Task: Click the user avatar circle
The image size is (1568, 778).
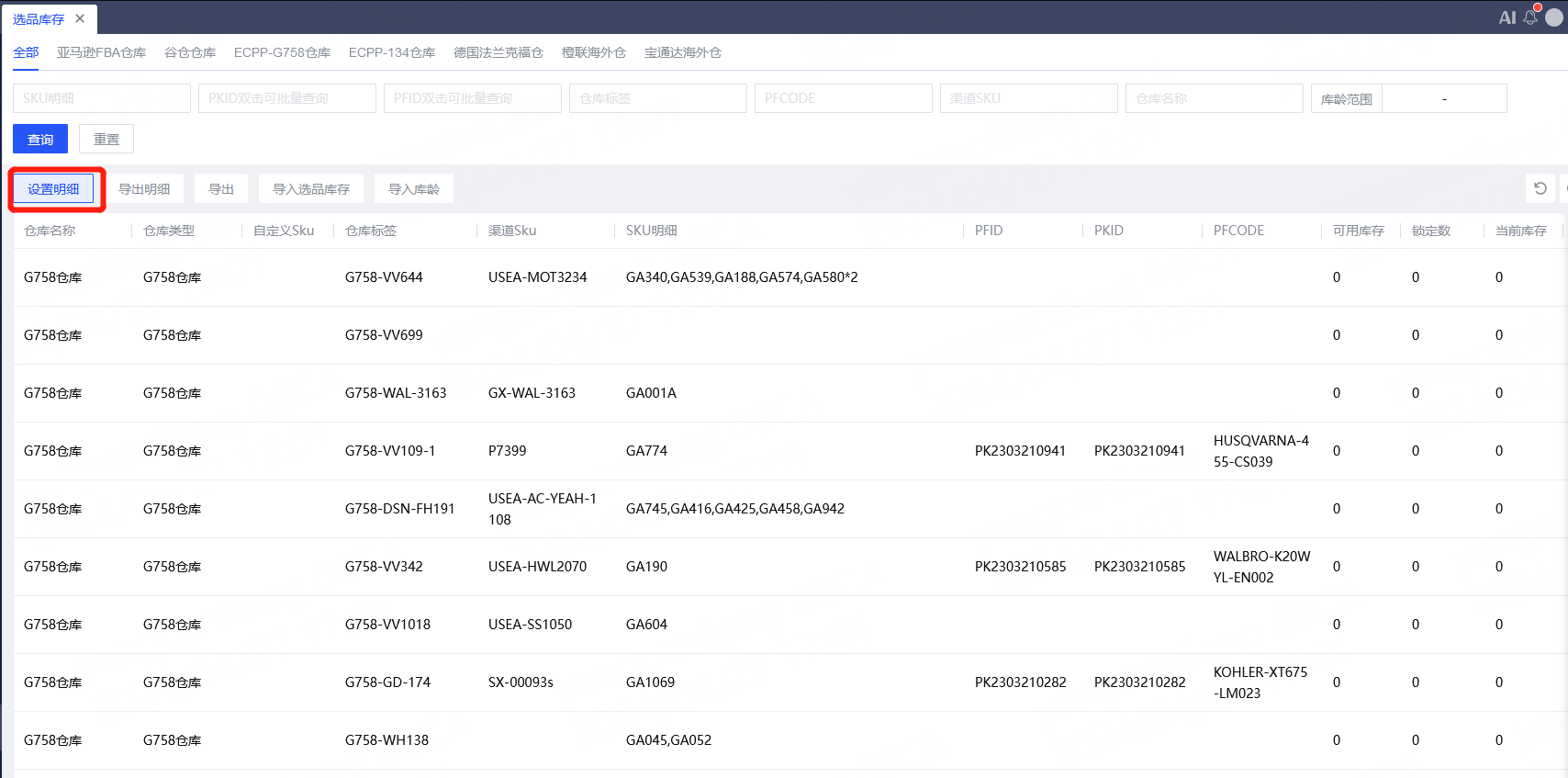Action: pos(1554,17)
